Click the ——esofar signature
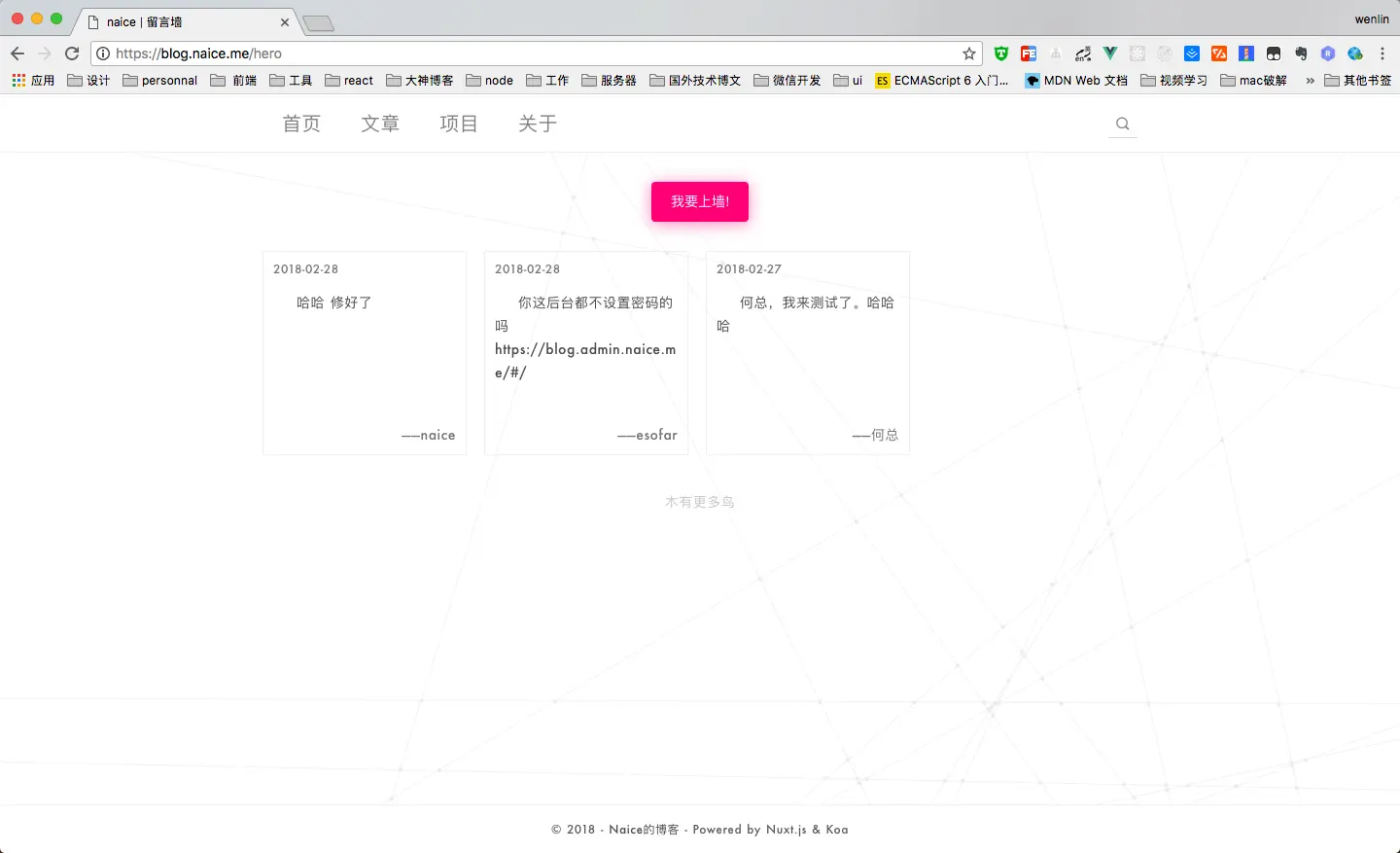This screenshot has width=1400, height=853. tap(647, 435)
